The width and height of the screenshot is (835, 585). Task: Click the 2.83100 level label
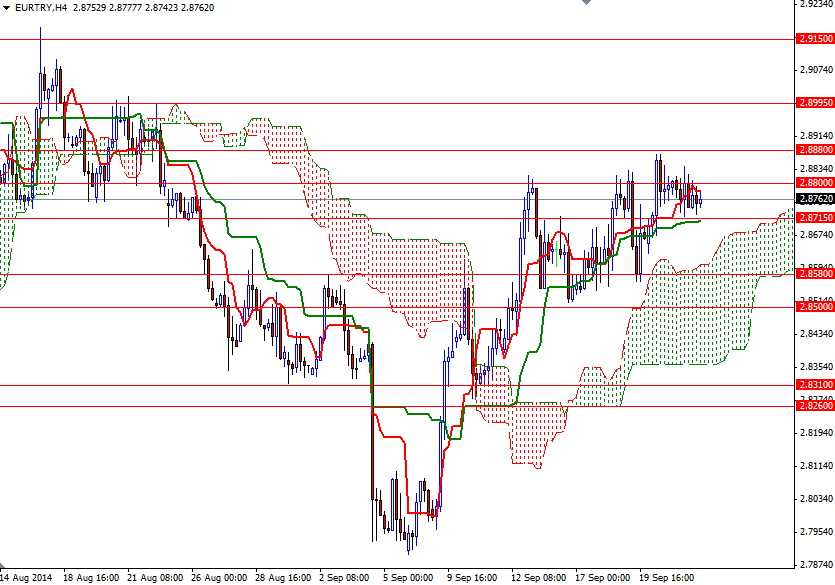tap(812, 383)
